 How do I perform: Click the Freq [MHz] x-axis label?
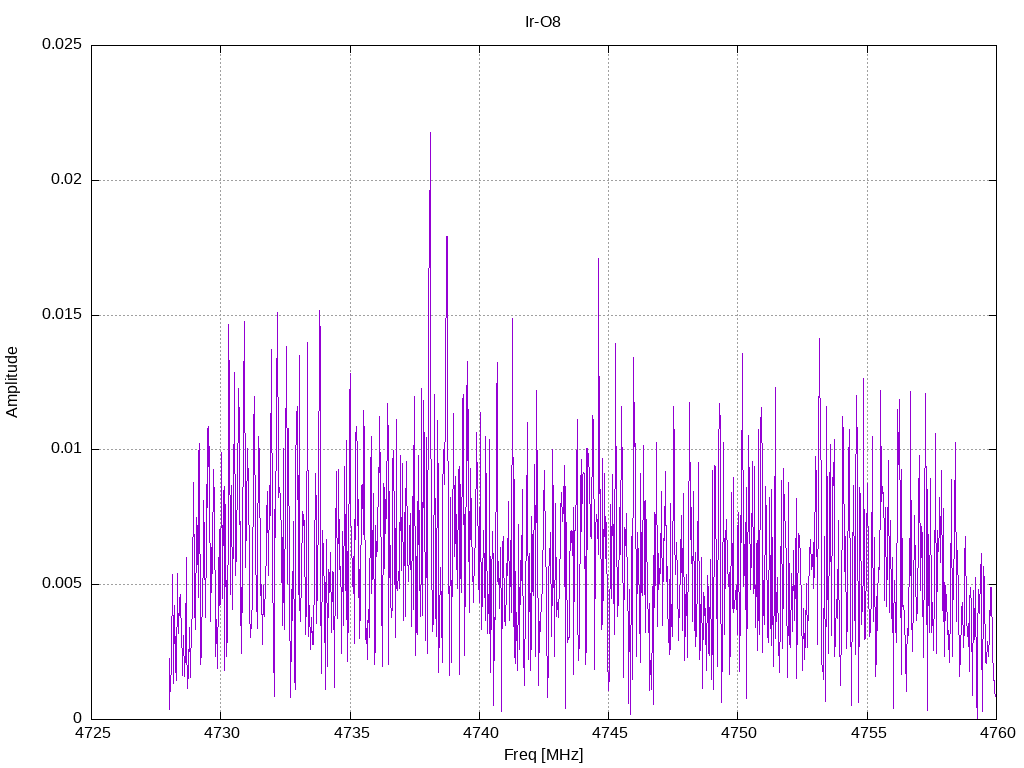tap(543, 755)
